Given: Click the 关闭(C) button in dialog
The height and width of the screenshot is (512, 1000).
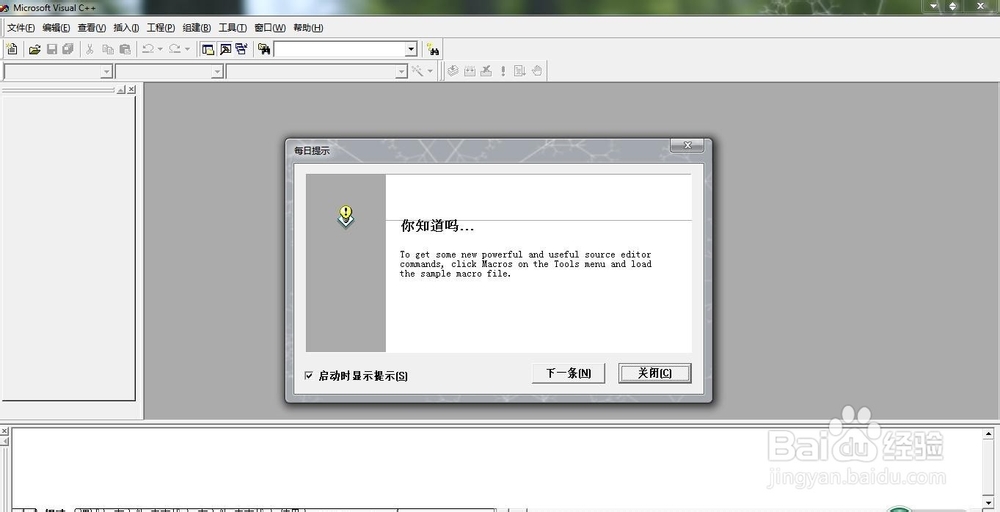Looking at the screenshot, I should pyautogui.click(x=654, y=373).
